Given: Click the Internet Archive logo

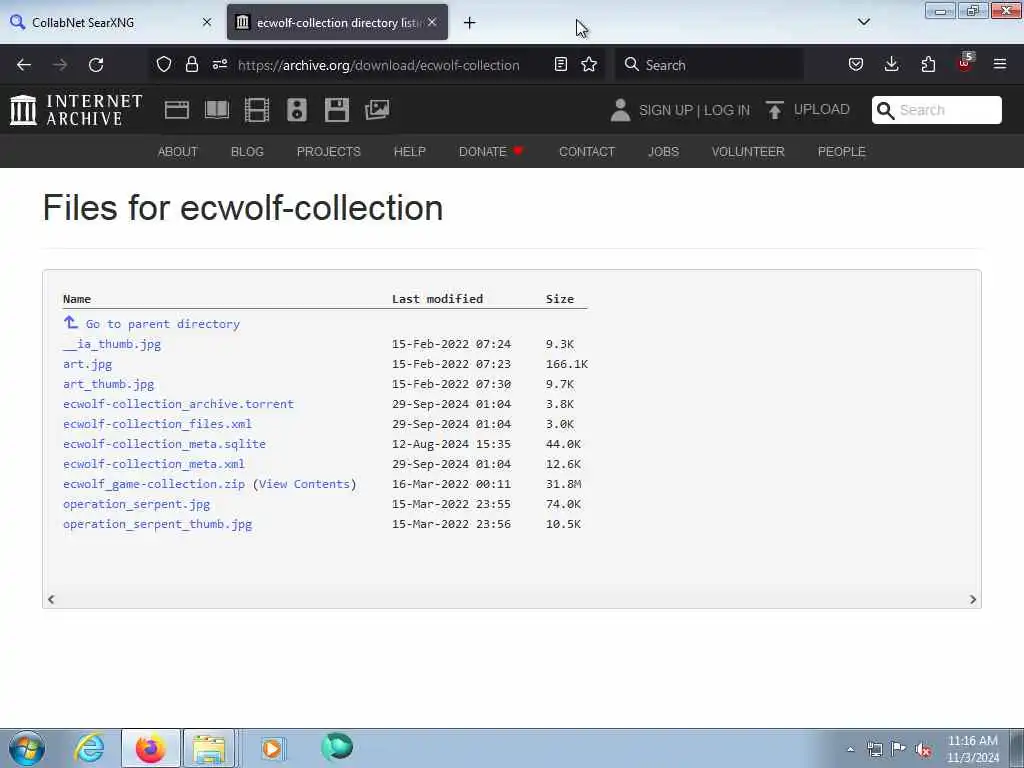Looking at the screenshot, I should point(76,110).
